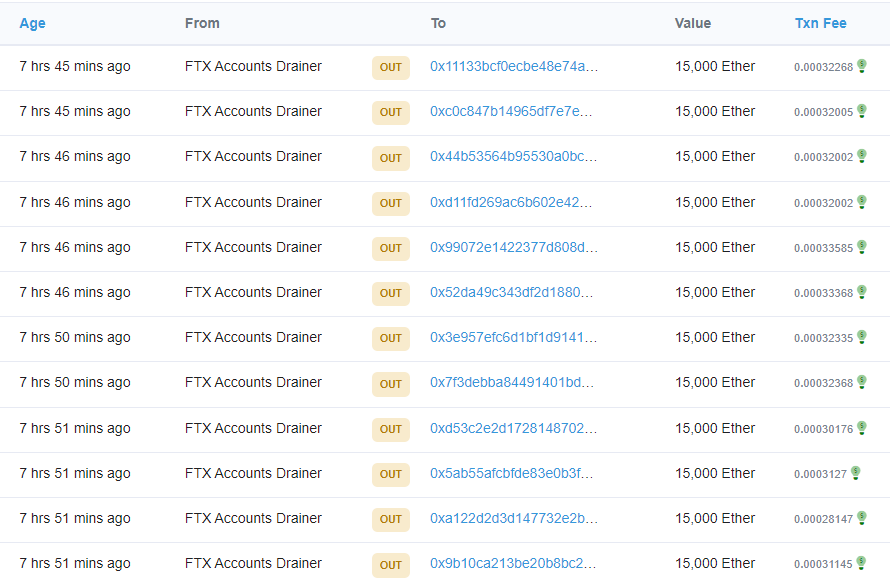This screenshot has width=890, height=584.
Task: Sort transactions by the Age column
Action: click(32, 23)
